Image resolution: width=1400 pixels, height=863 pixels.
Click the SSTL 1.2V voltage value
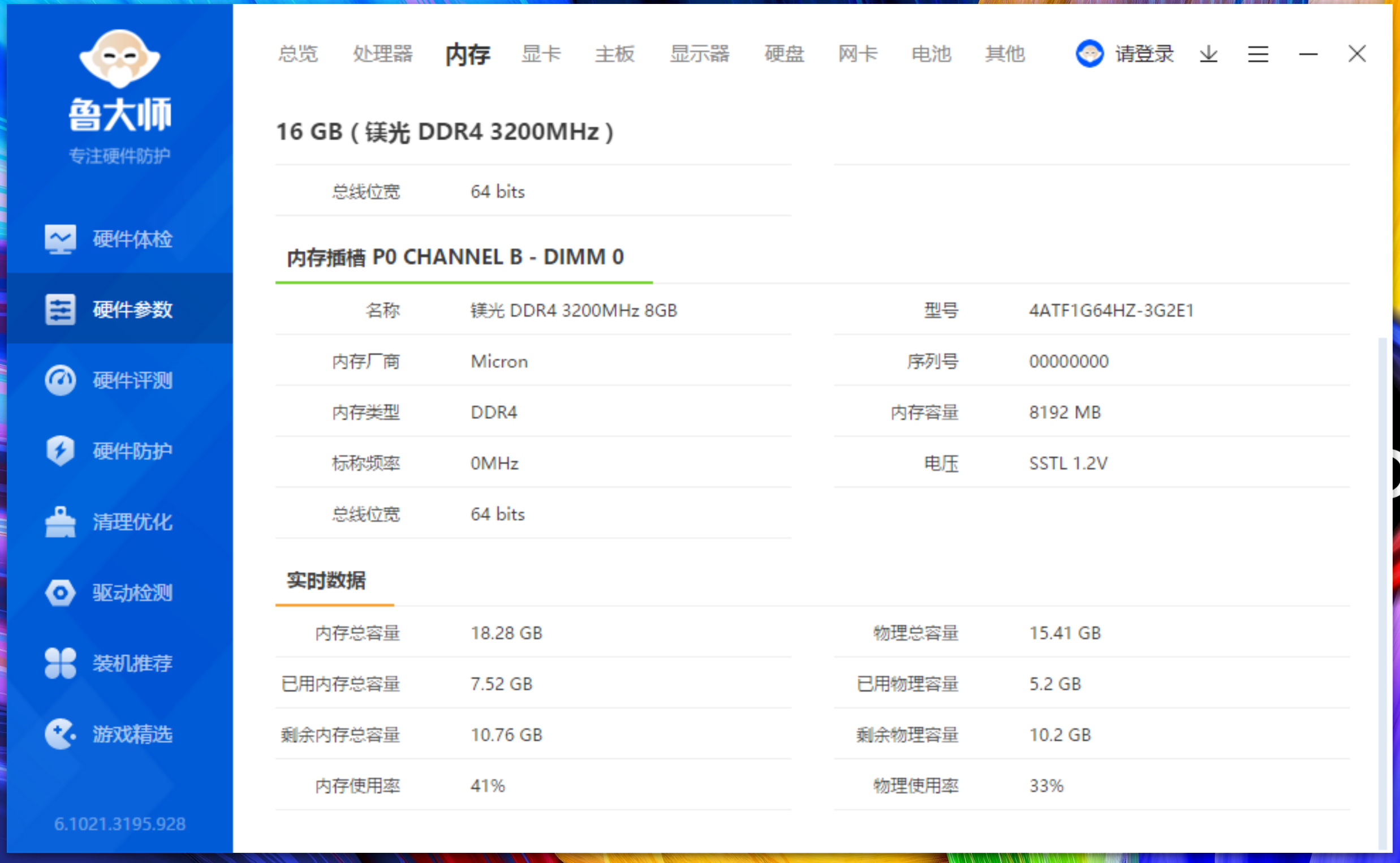[1068, 463]
